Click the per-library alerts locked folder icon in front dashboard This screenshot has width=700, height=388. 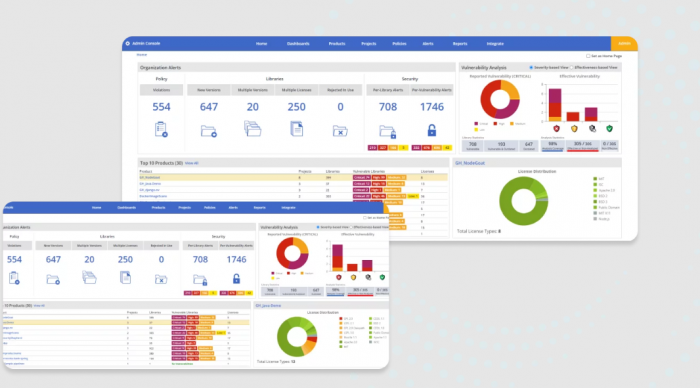tap(200, 280)
